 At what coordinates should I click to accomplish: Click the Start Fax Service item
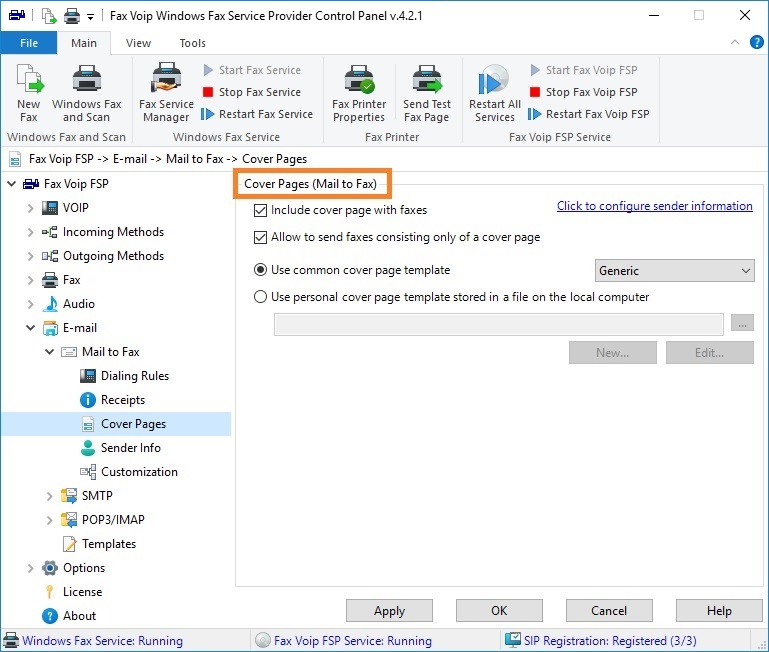coord(252,70)
